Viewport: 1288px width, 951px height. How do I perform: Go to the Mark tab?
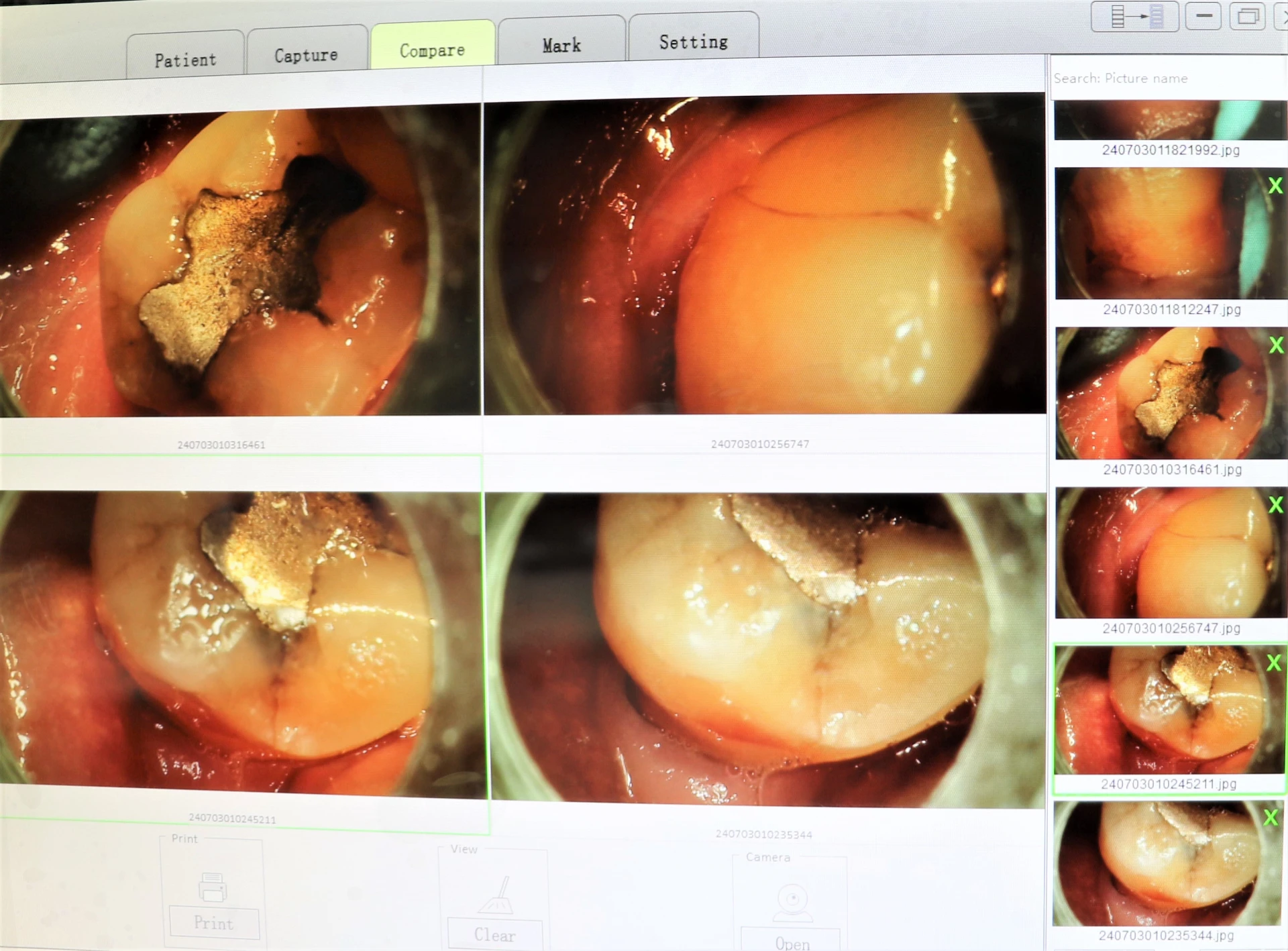561,46
